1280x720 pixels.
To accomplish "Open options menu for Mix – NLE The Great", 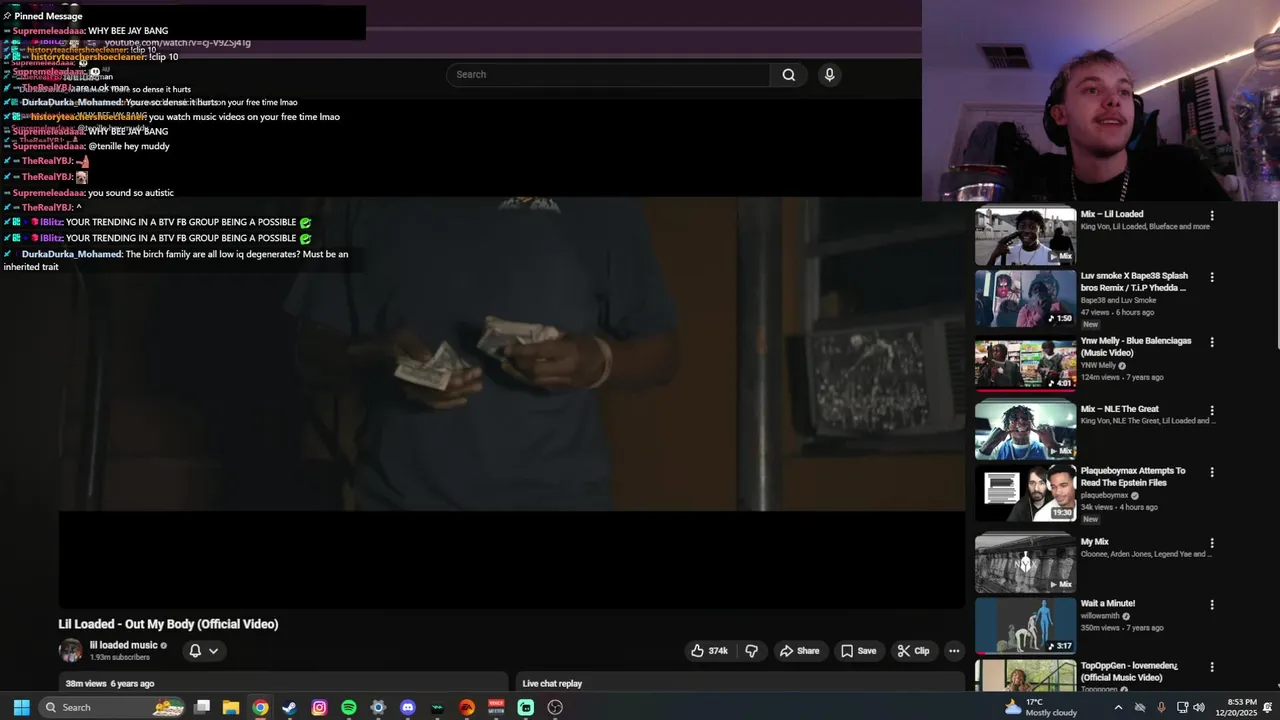I will [x=1212, y=410].
